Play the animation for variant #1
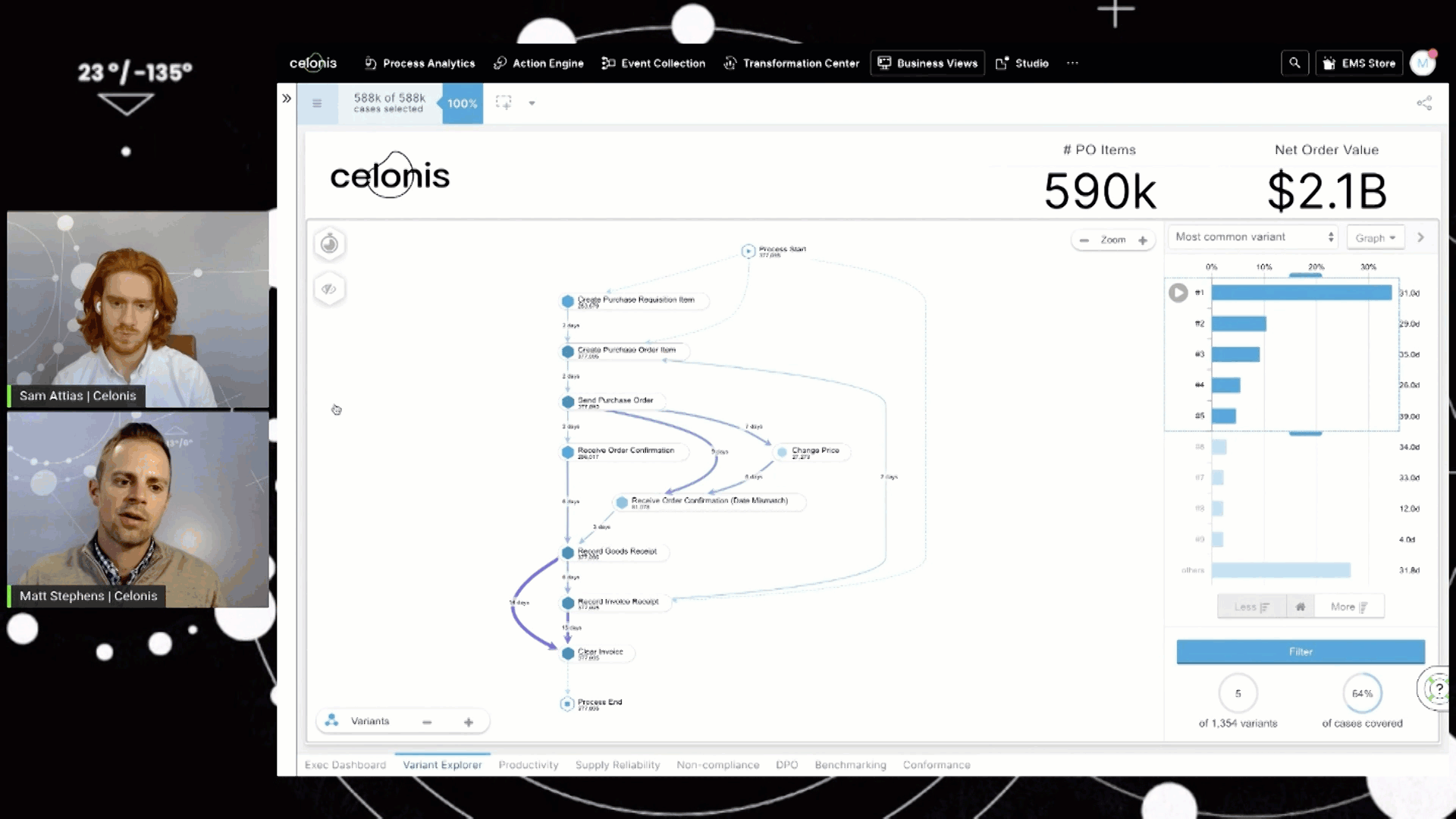This screenshot has width=1456, height=819. pos(1178,293)
